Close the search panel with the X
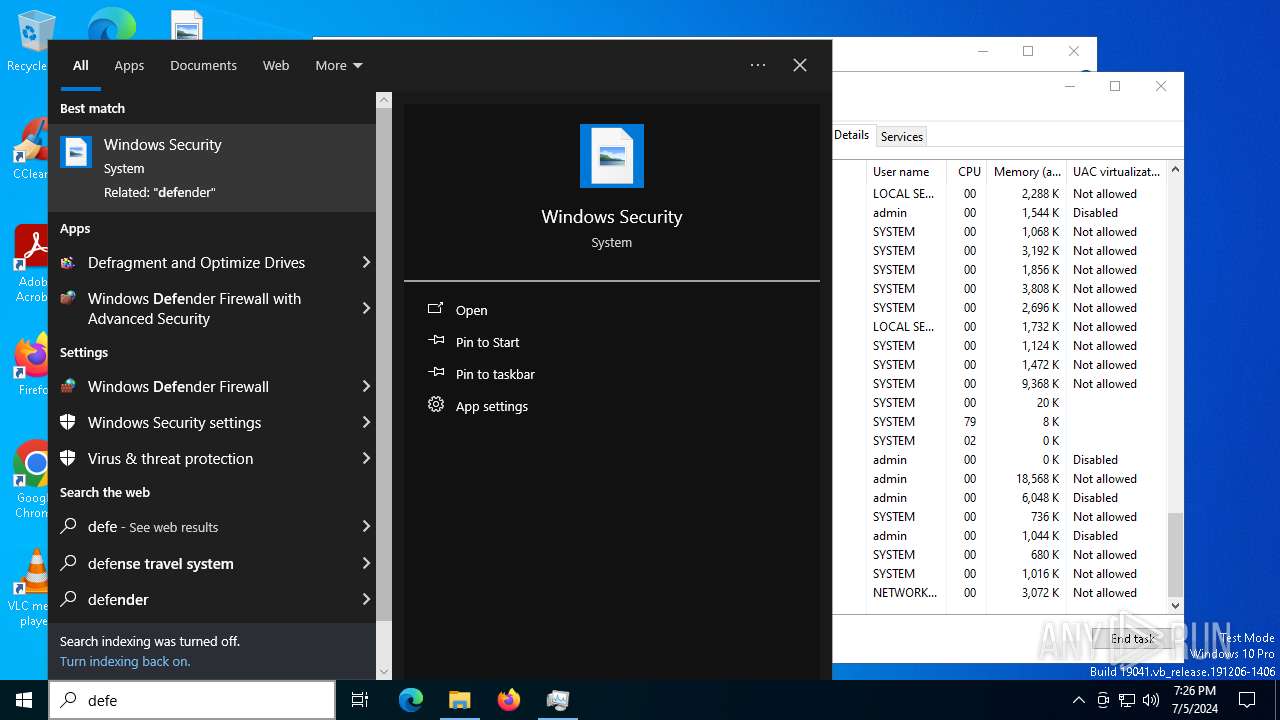Image resolution: width=1280 pixels, height=720 pixels. coord(800,65)
